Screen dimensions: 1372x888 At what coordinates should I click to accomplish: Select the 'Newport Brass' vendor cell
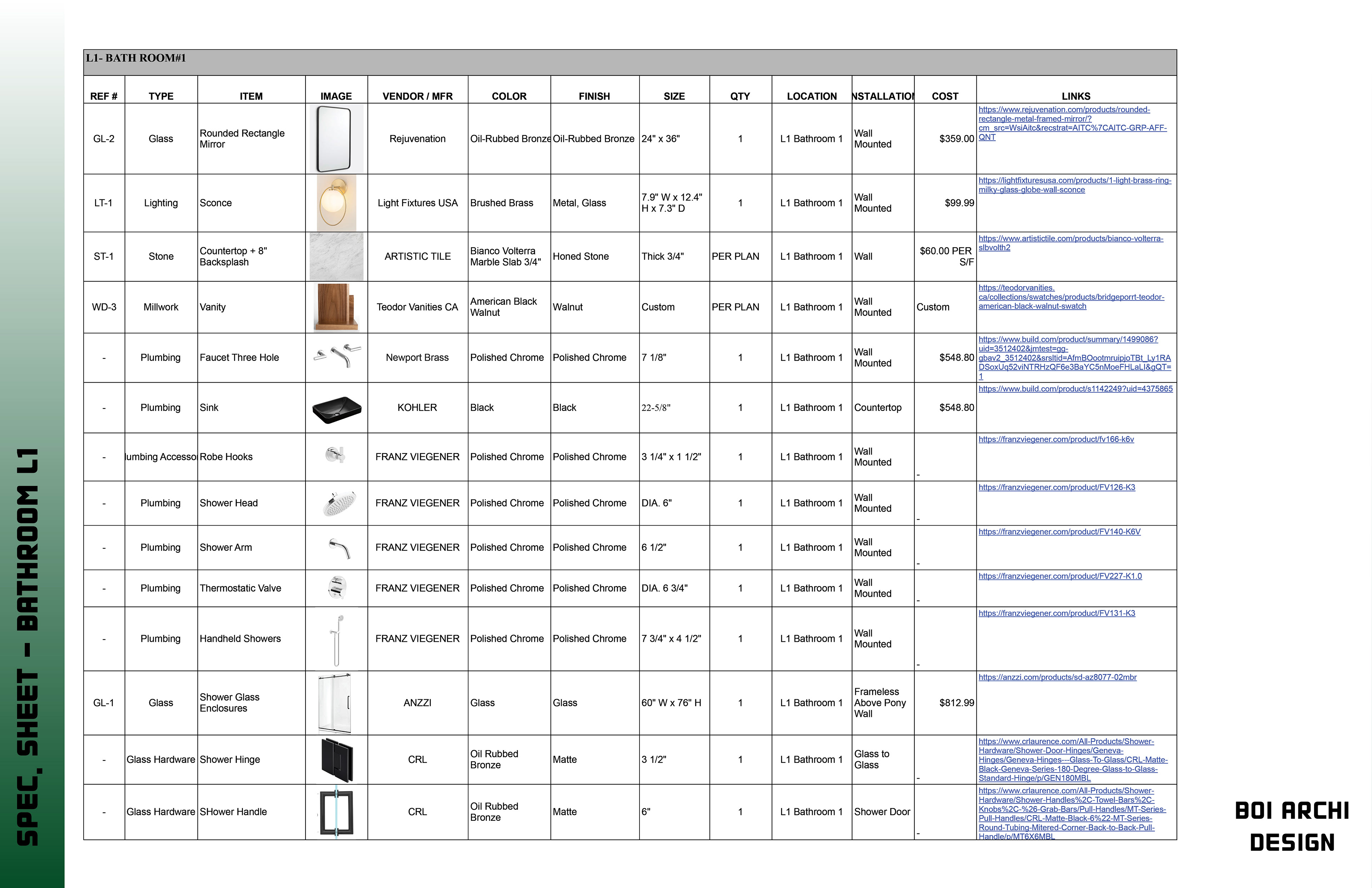[418, 357]
